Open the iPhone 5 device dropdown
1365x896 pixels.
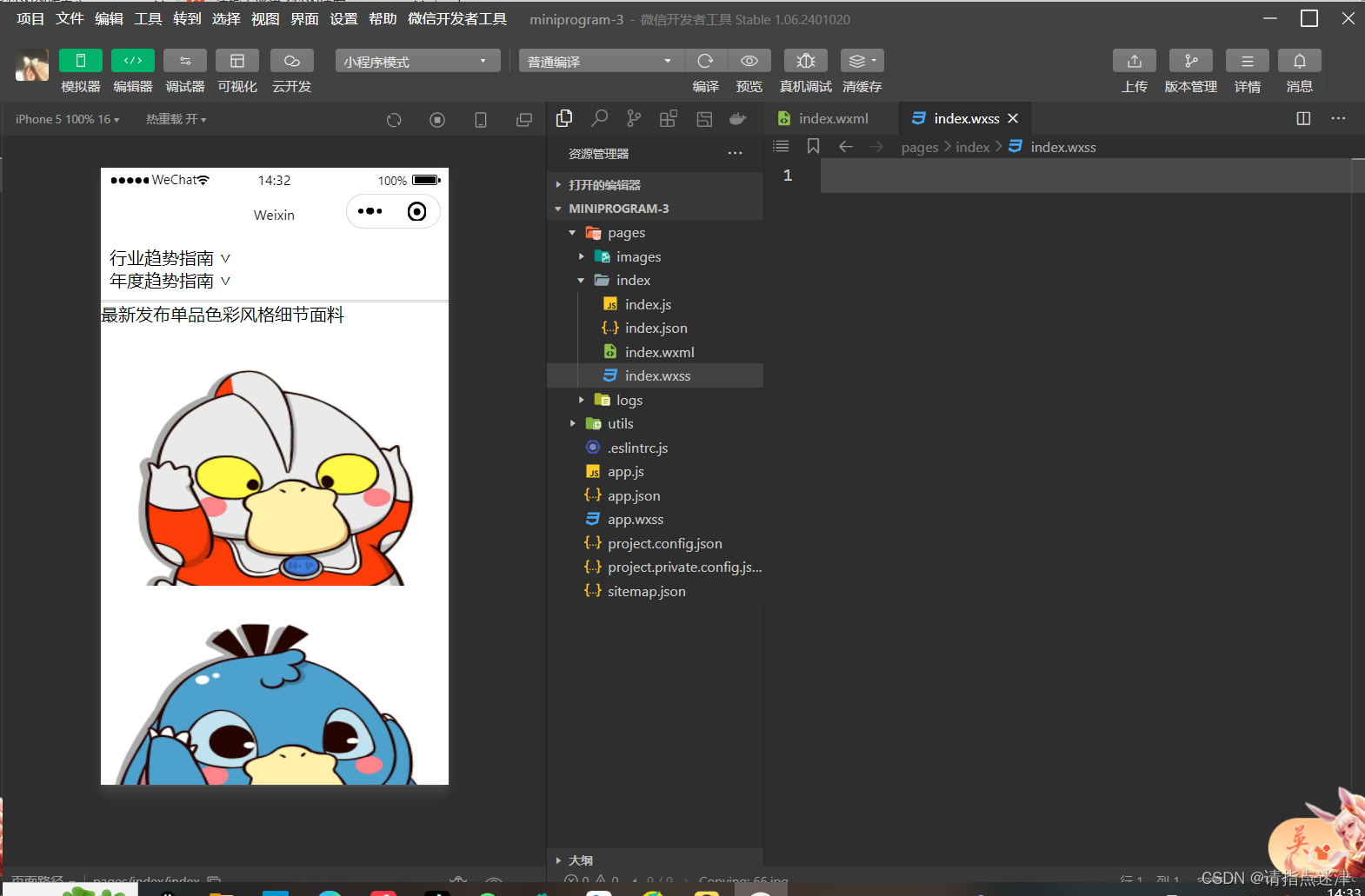68,119
